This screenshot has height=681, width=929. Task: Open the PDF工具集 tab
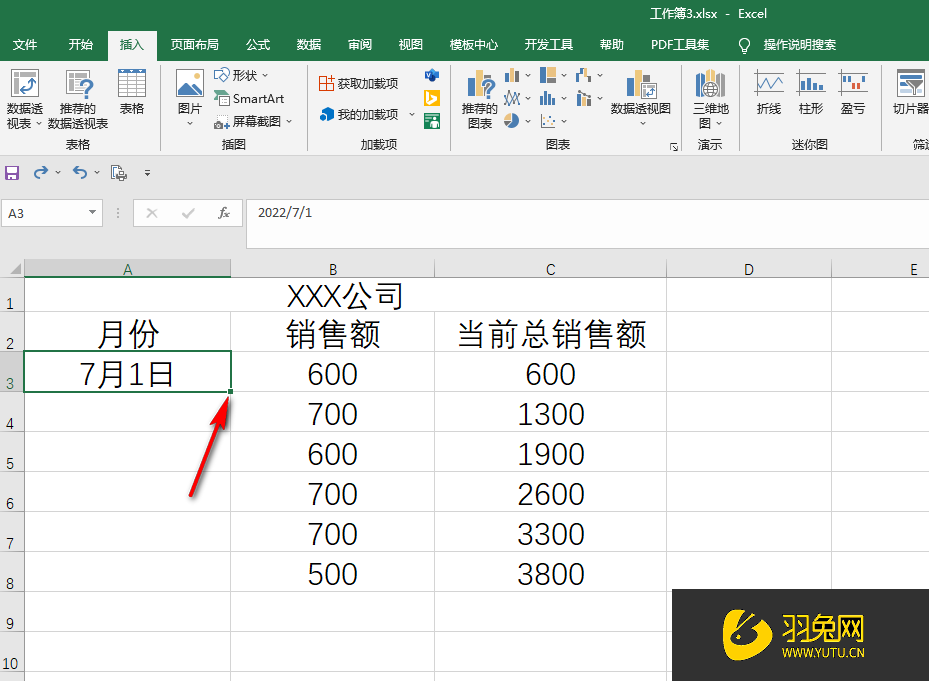coord(680,45)
